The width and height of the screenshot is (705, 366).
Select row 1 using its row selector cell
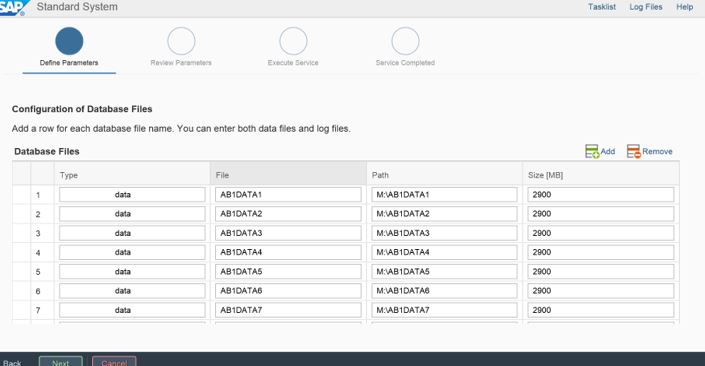pyautogui.click(x=21, y=195)
